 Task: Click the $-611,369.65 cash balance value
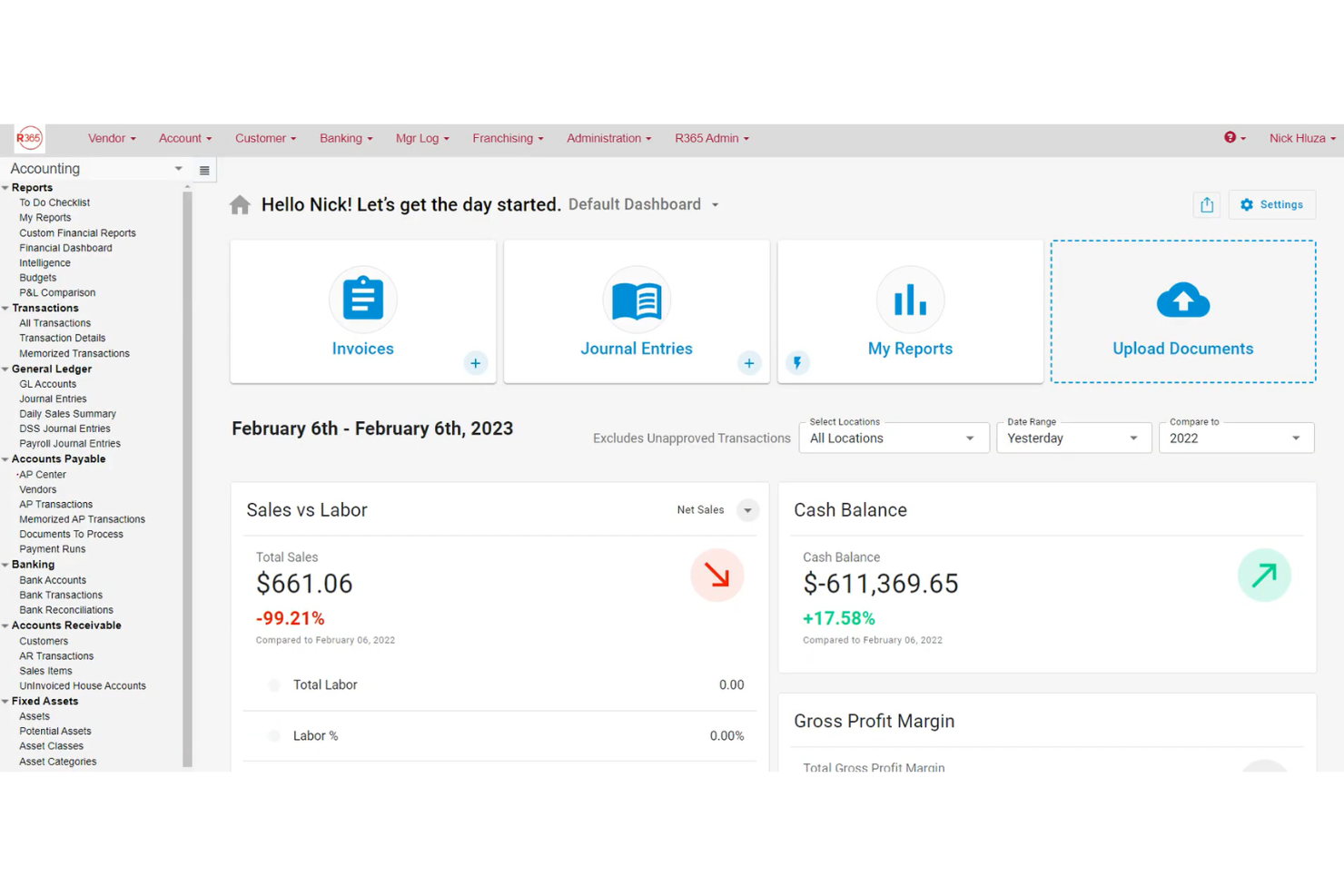pos(881,584)
